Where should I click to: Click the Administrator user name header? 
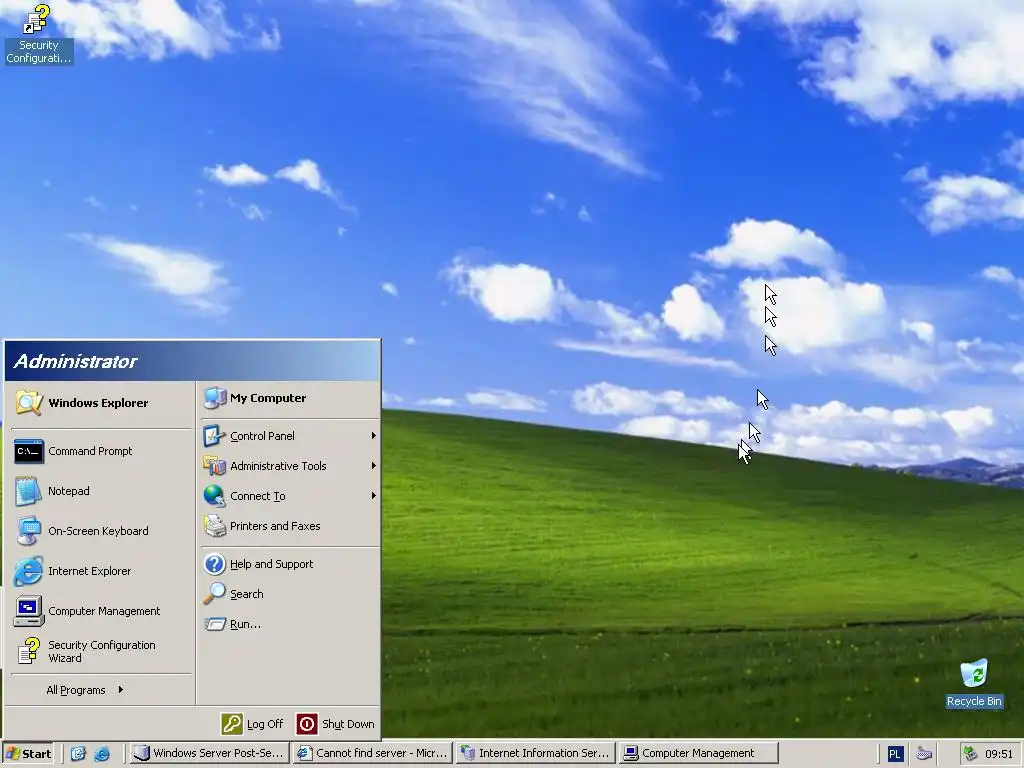point(75,361)
